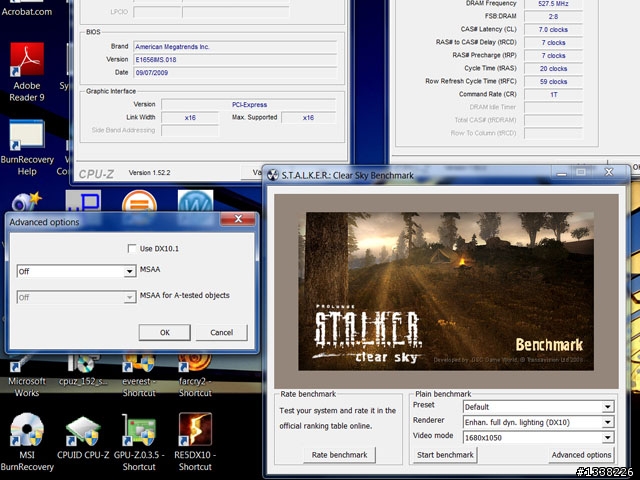This screenshot has width=640, height=480.
Task: Minimize the Clear Sky Benchmark window
Action: coord(562,173)
